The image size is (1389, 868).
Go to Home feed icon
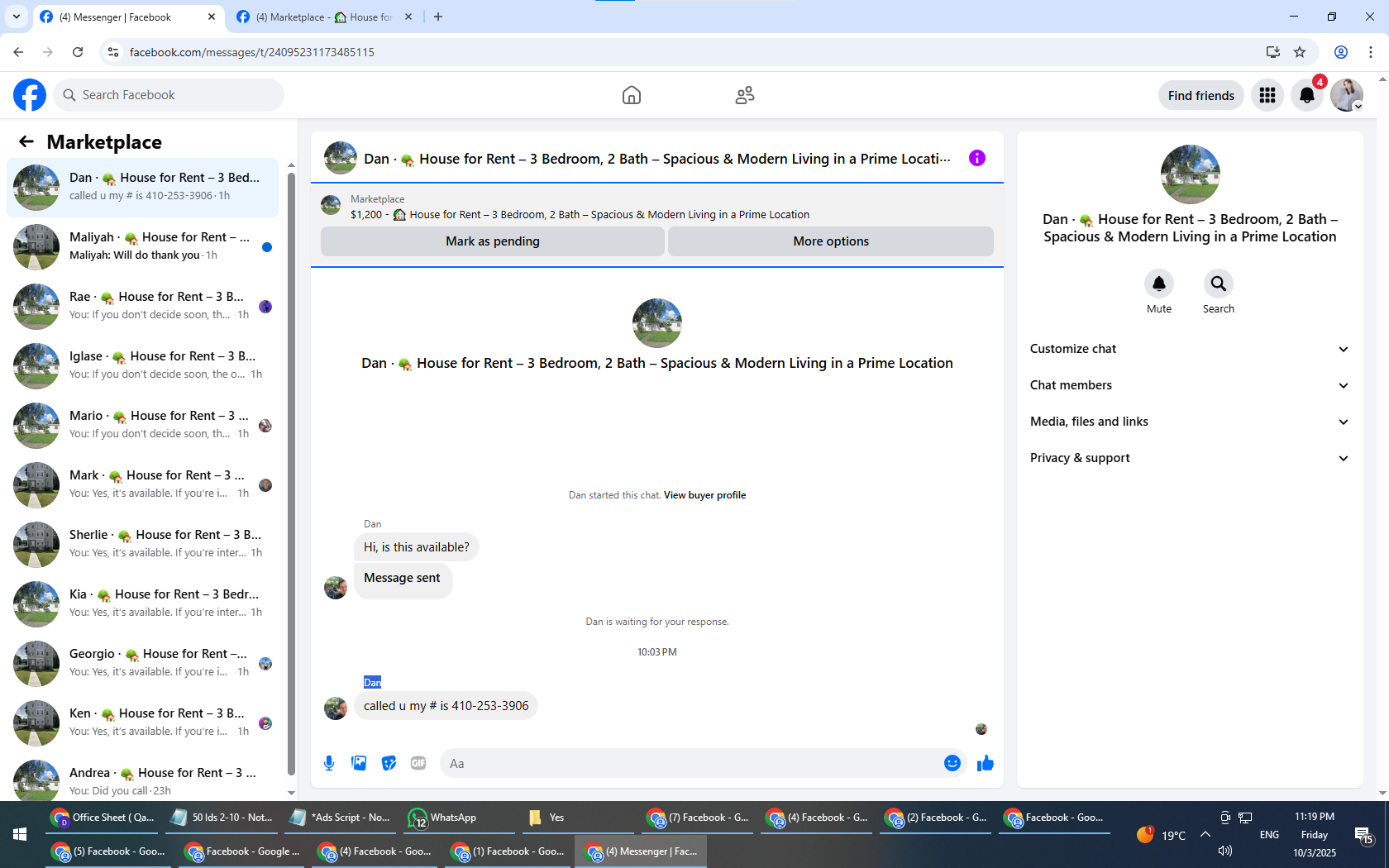632,95
